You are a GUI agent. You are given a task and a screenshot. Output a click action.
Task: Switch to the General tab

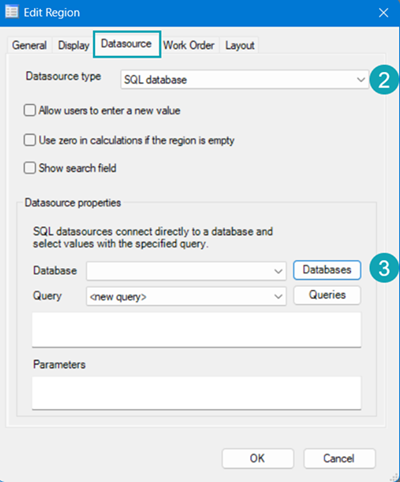(x=29, y=45)
